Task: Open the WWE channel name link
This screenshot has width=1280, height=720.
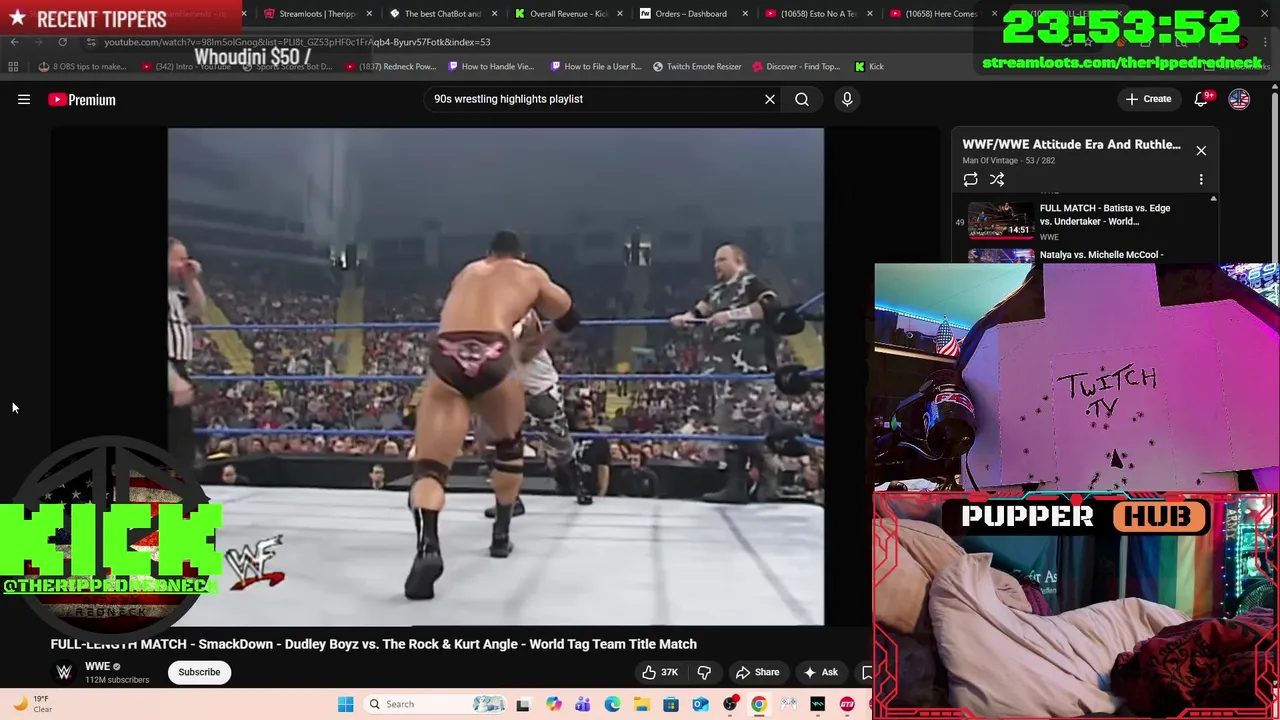Action: 97,666
